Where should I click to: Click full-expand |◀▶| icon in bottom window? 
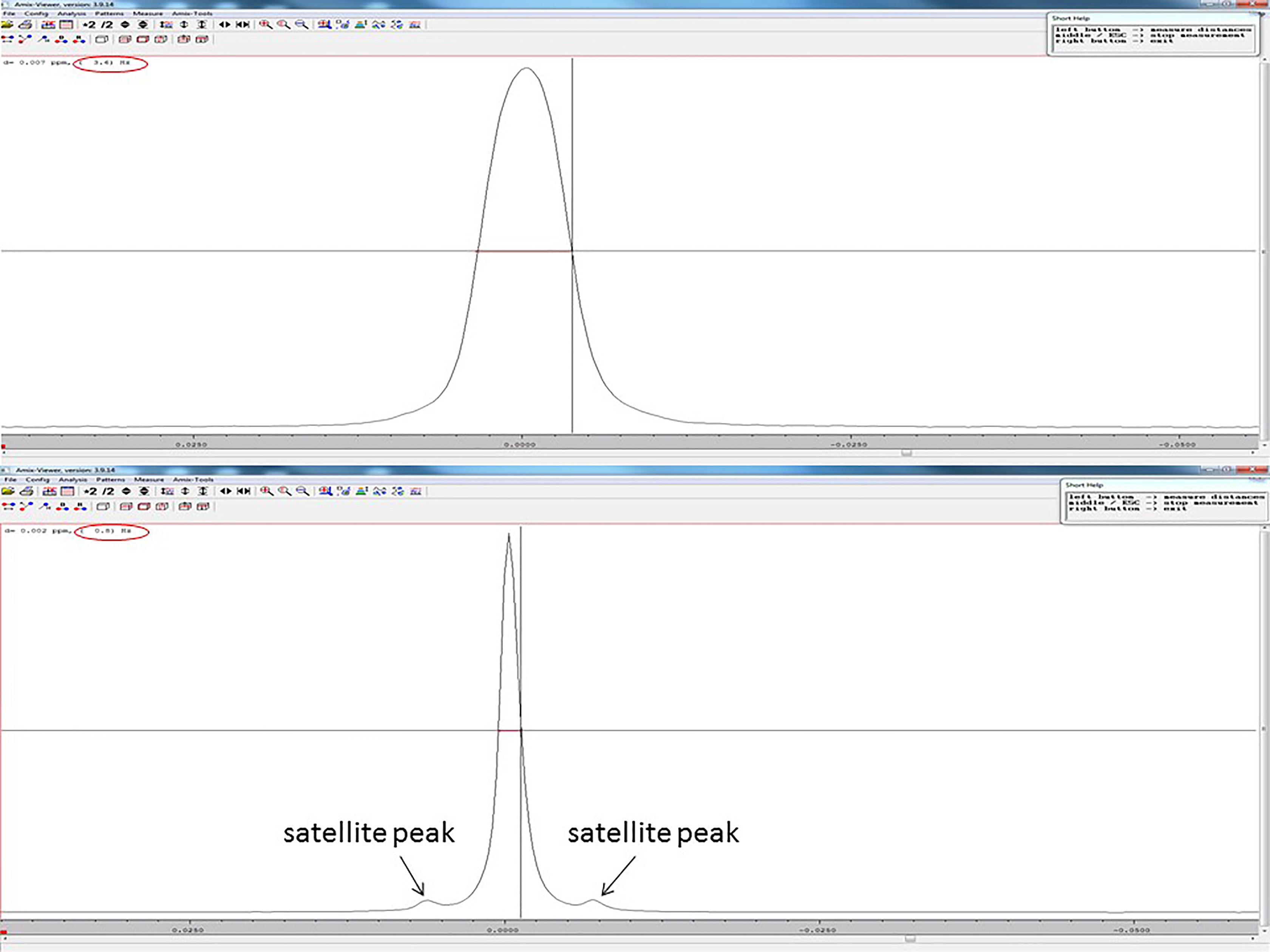pos(244,491)
